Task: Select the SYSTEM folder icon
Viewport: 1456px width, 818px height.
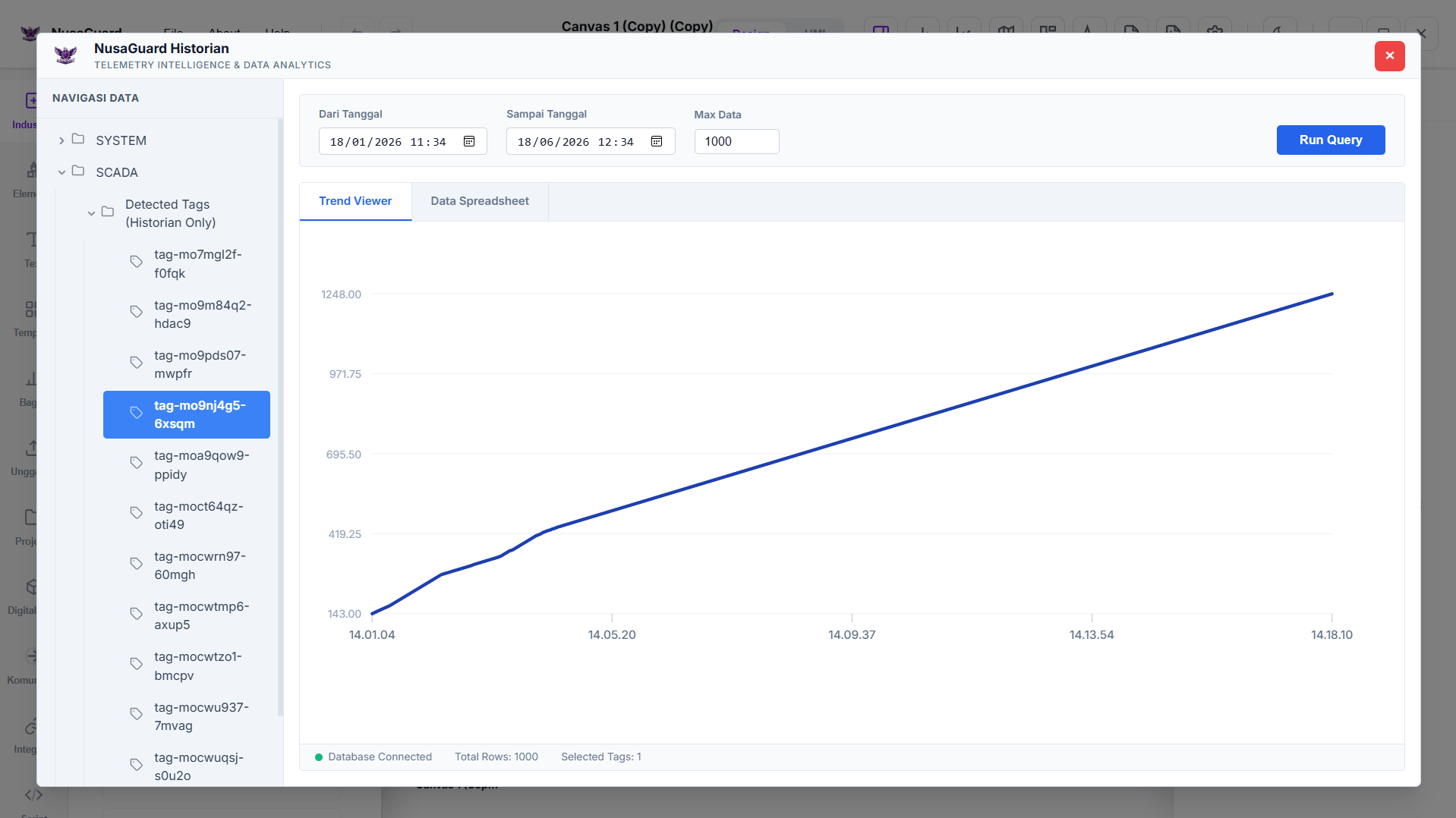Action: [x=78, y=139]
